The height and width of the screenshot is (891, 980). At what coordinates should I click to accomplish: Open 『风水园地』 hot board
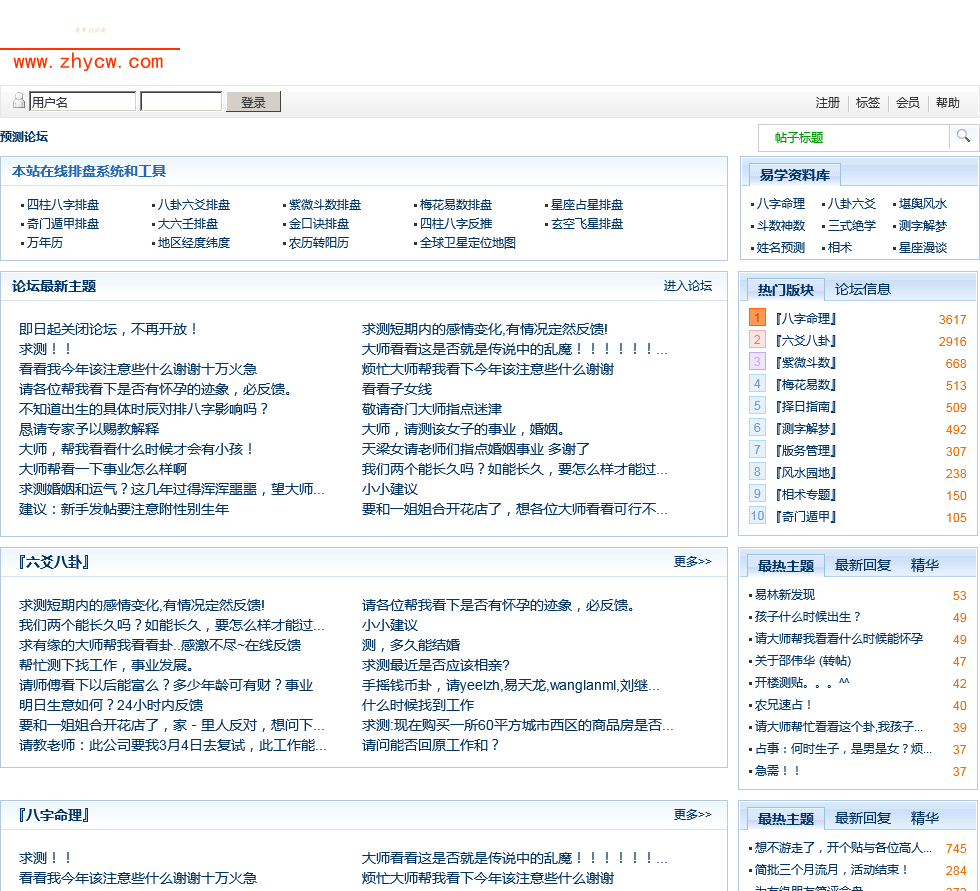coord(806,472)
